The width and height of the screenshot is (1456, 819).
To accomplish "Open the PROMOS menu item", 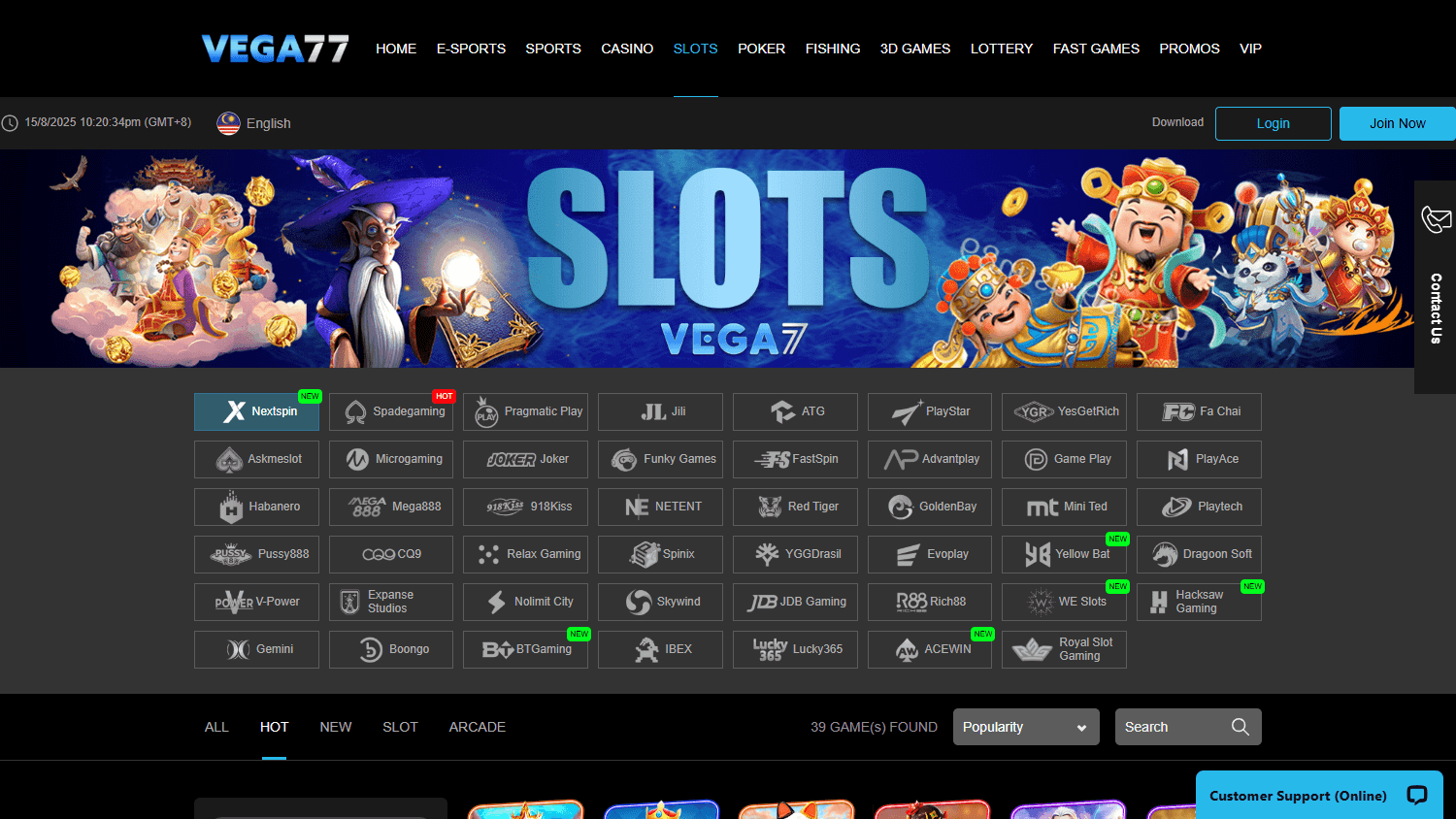I will tap(1189, 49).
